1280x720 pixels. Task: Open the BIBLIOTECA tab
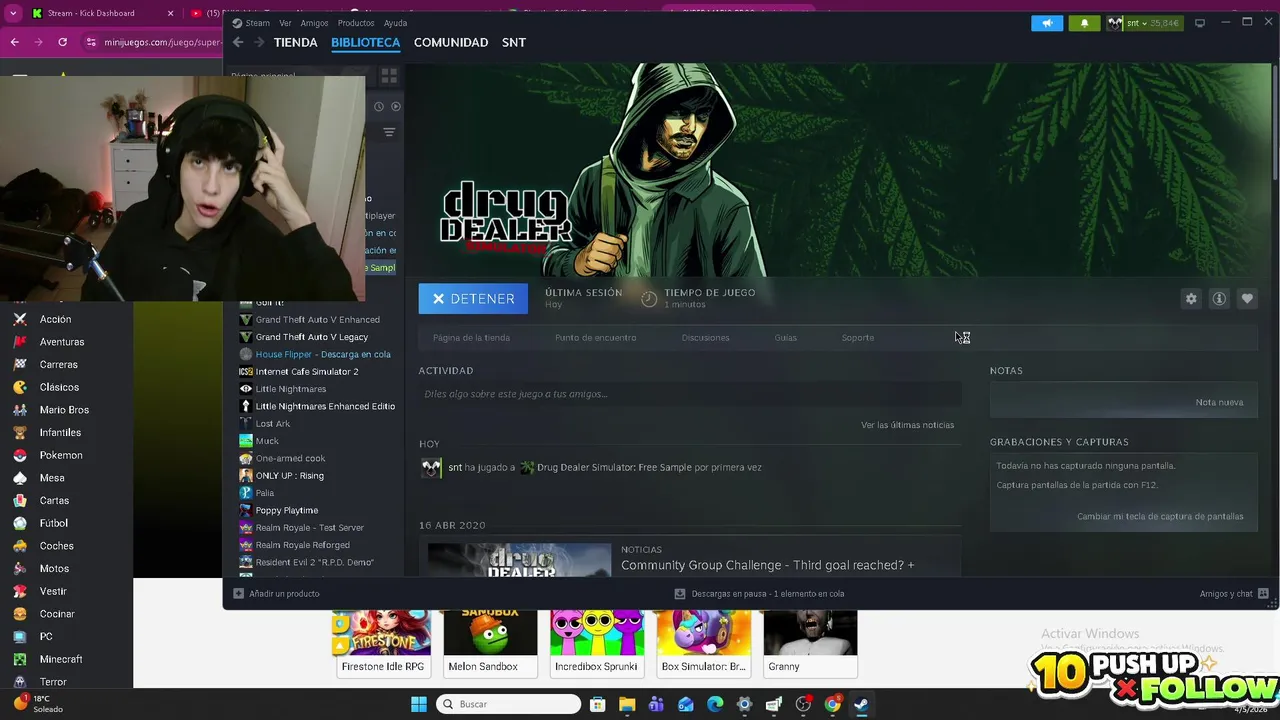(366, 42)
